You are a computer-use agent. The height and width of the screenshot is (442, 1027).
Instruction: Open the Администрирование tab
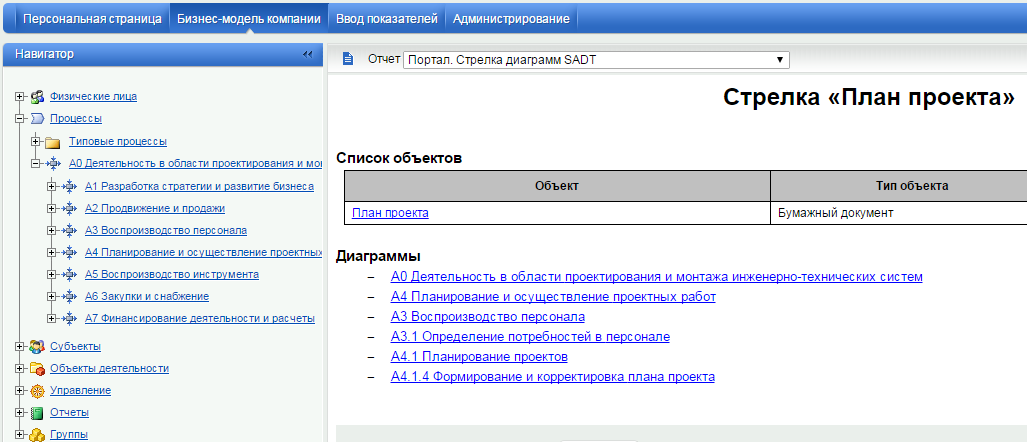tap(510, 19)
